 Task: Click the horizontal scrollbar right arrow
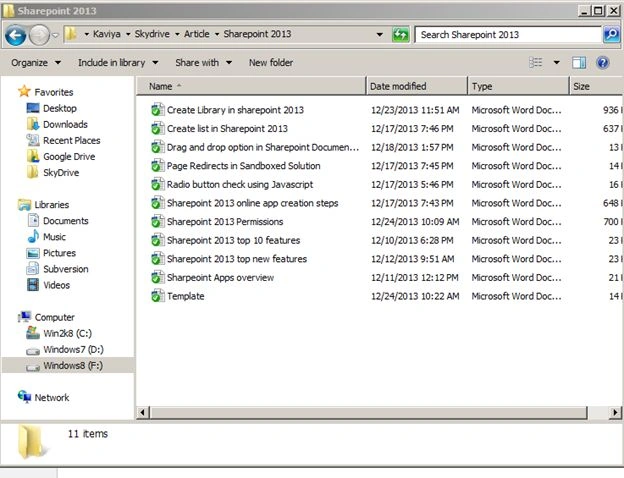coord(615,412)
